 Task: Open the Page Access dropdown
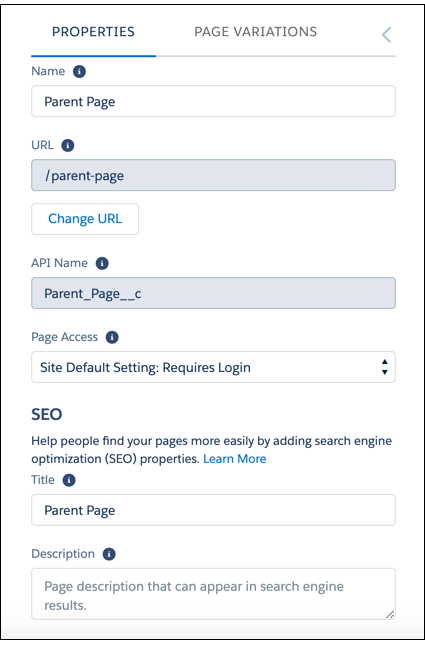[x=213, y=367]
